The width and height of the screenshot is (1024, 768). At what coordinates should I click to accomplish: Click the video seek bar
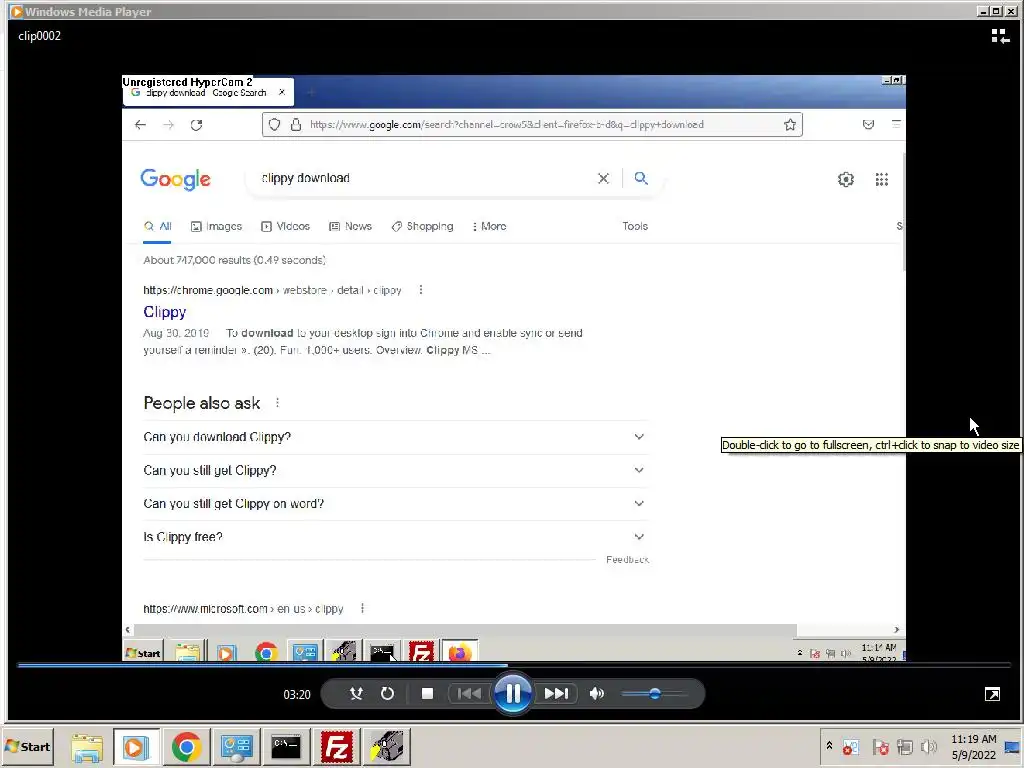tap(513, 665)
